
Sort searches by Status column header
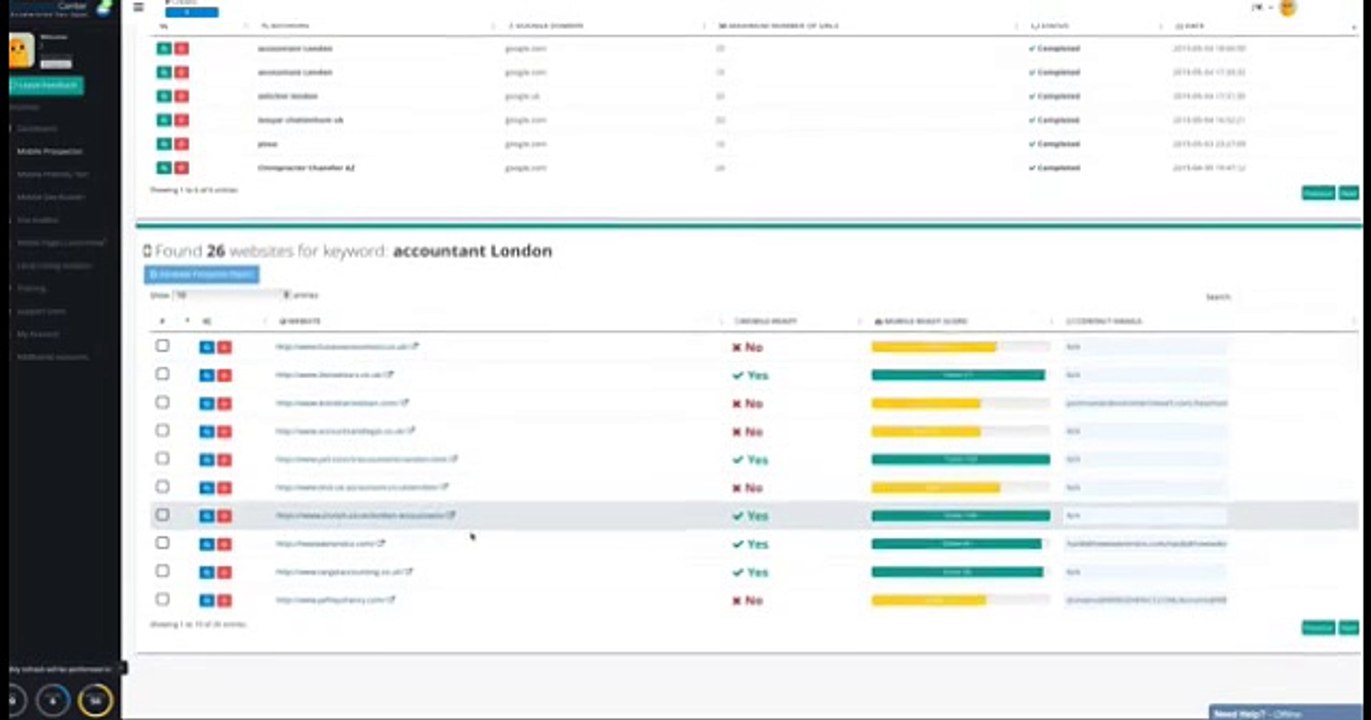click(1051, 25)
